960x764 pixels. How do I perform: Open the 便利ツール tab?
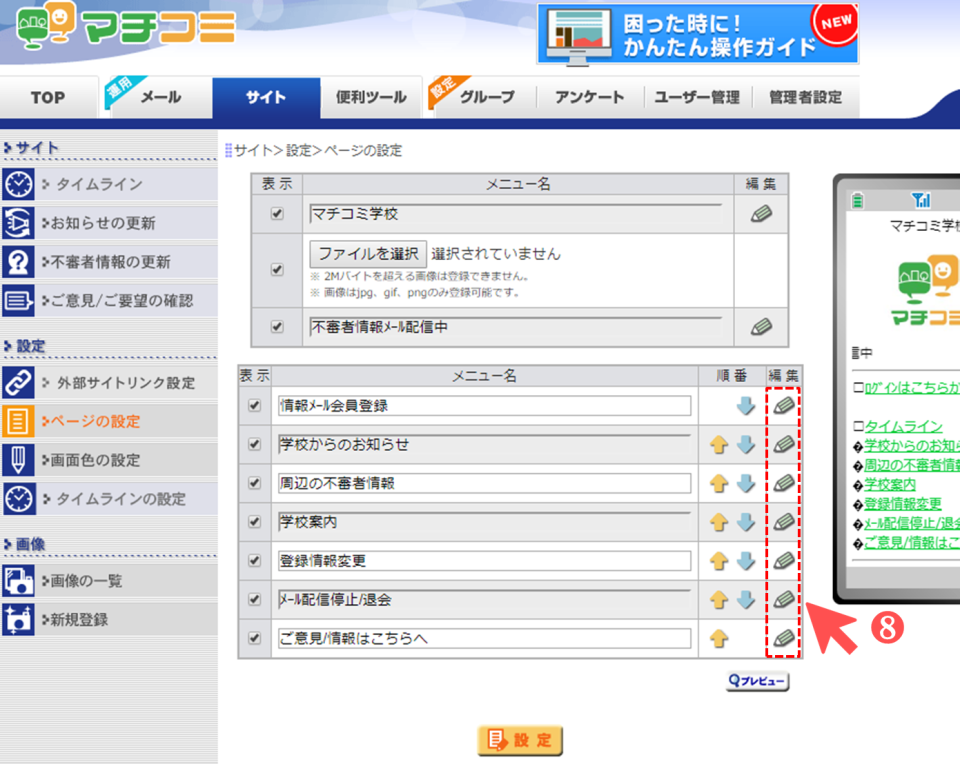371,98
